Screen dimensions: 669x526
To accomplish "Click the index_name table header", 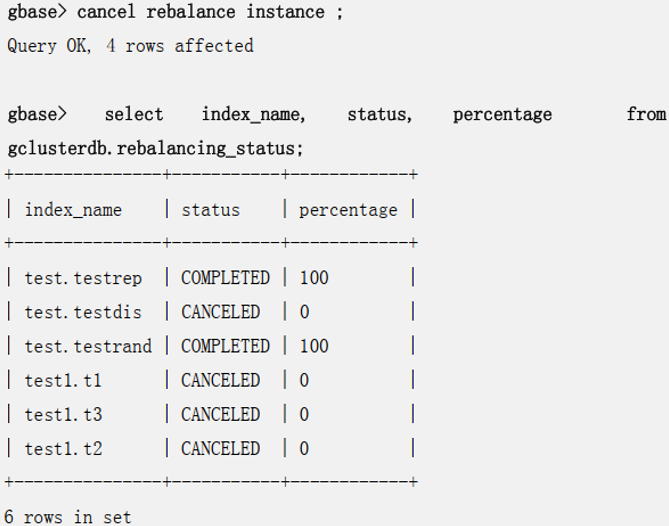I will click(73, 210).
